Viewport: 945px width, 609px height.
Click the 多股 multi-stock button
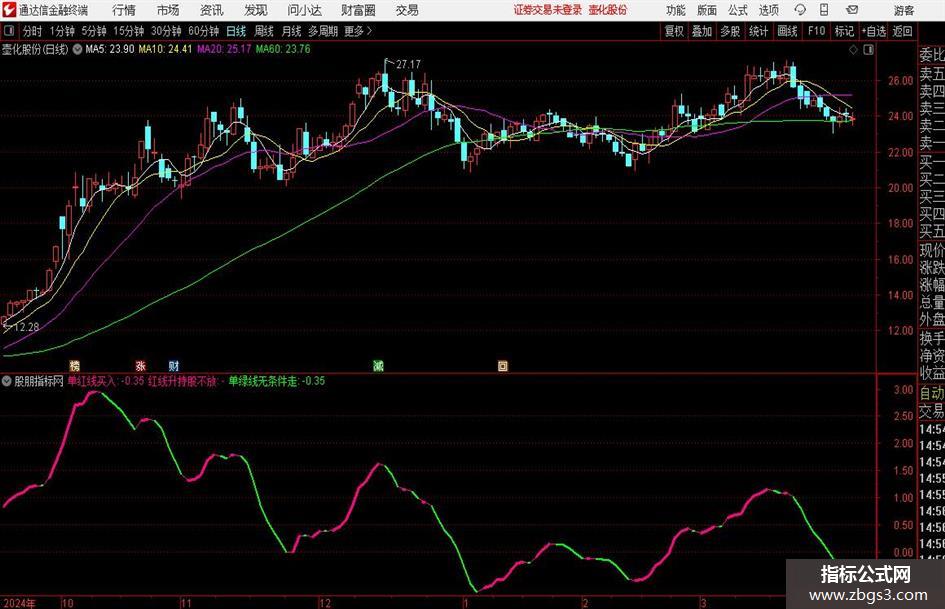(730, 31)
